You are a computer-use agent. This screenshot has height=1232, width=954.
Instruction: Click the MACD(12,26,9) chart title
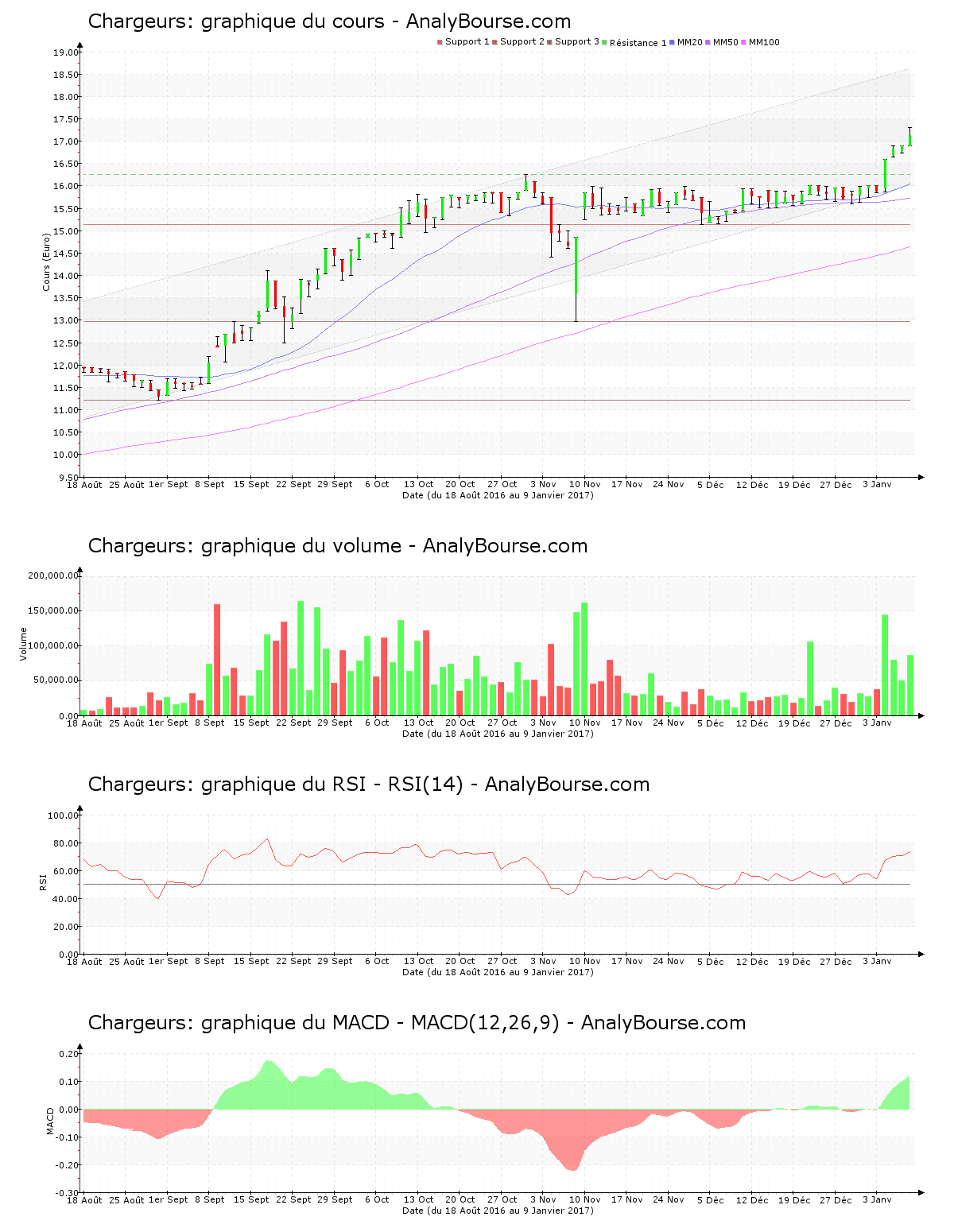pyautogui.click(x=417, y=1023)
